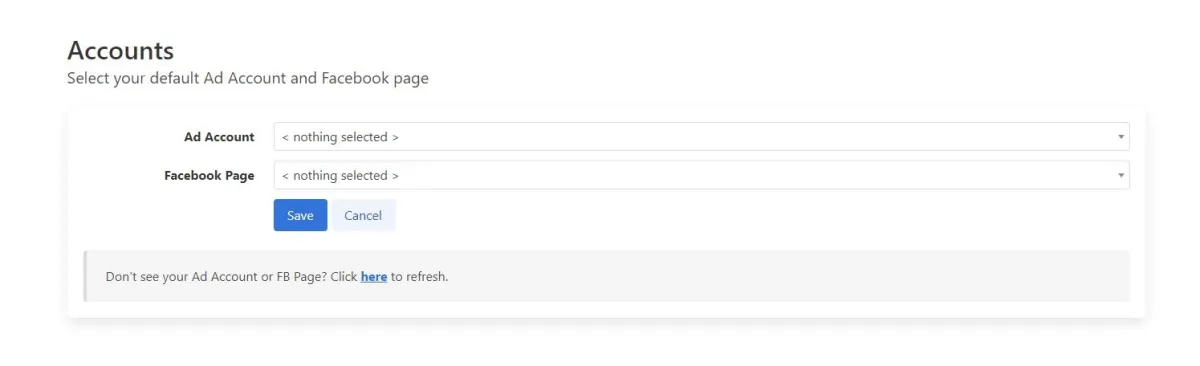Follow the 'here' refresh link

point(374,276)
